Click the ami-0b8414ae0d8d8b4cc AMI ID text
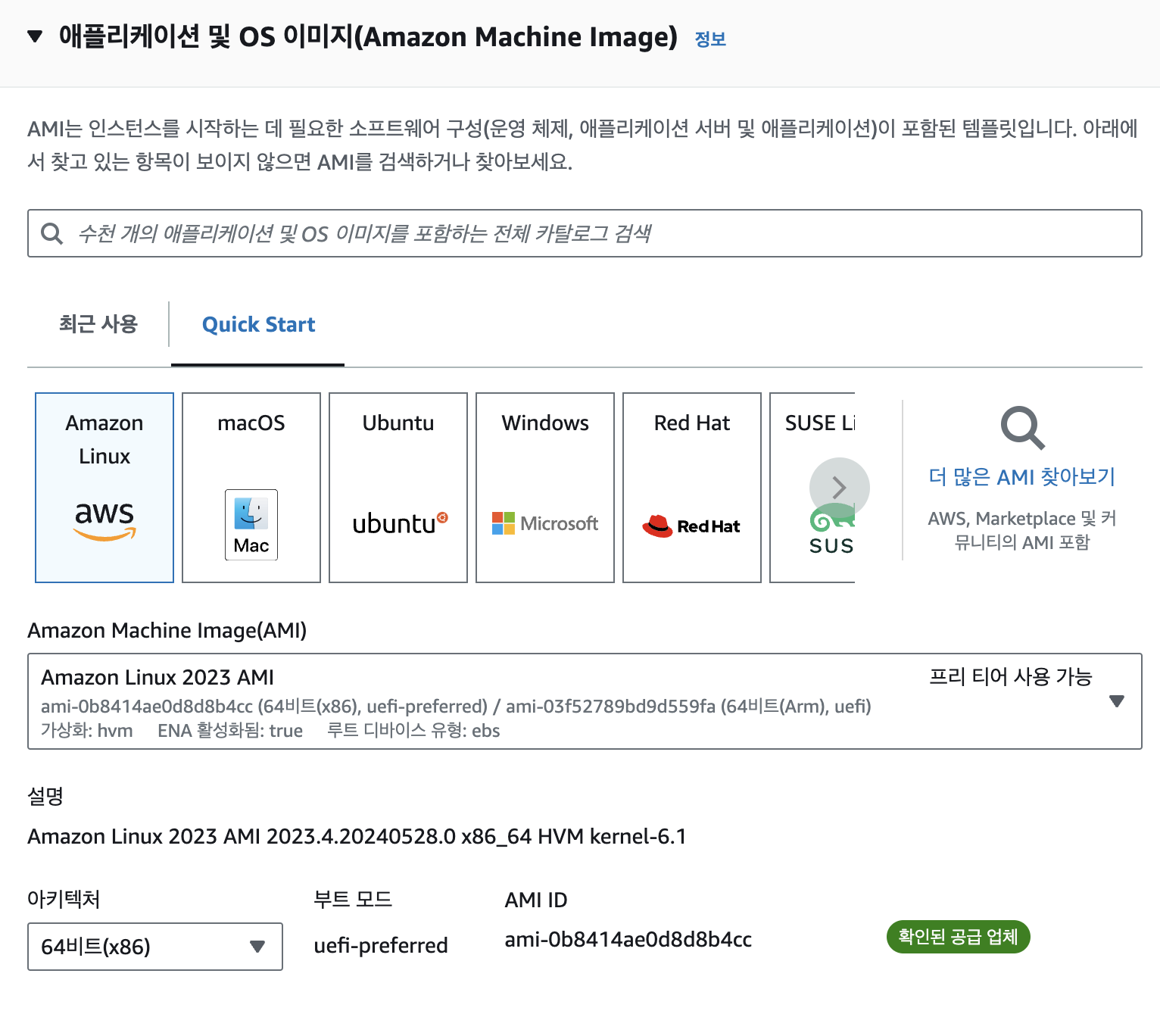1160x1036 pixels. 628,940
